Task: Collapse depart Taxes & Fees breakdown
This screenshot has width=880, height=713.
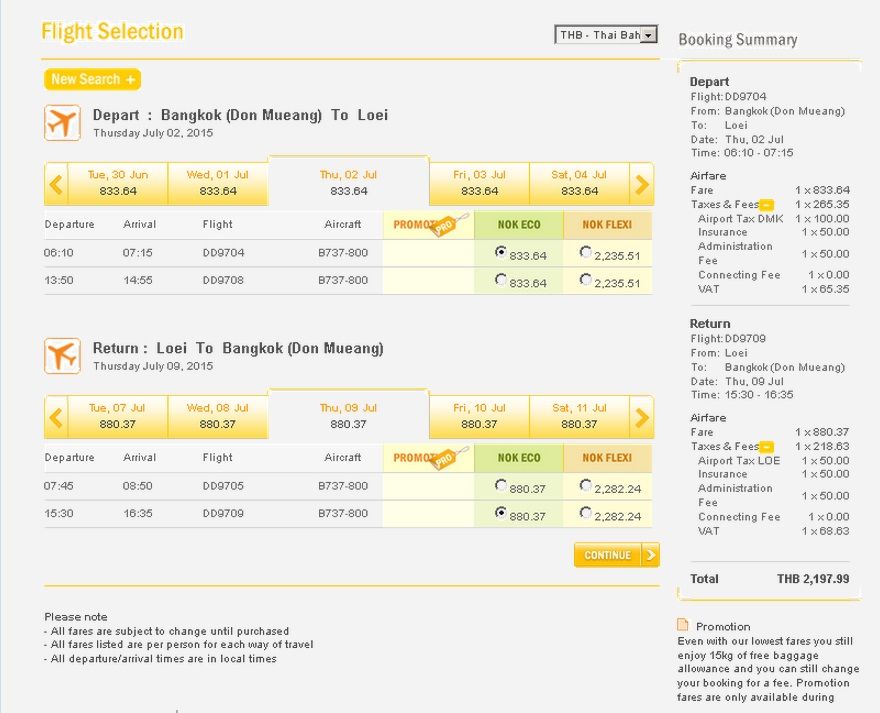Action: click(x=767, y=205)
